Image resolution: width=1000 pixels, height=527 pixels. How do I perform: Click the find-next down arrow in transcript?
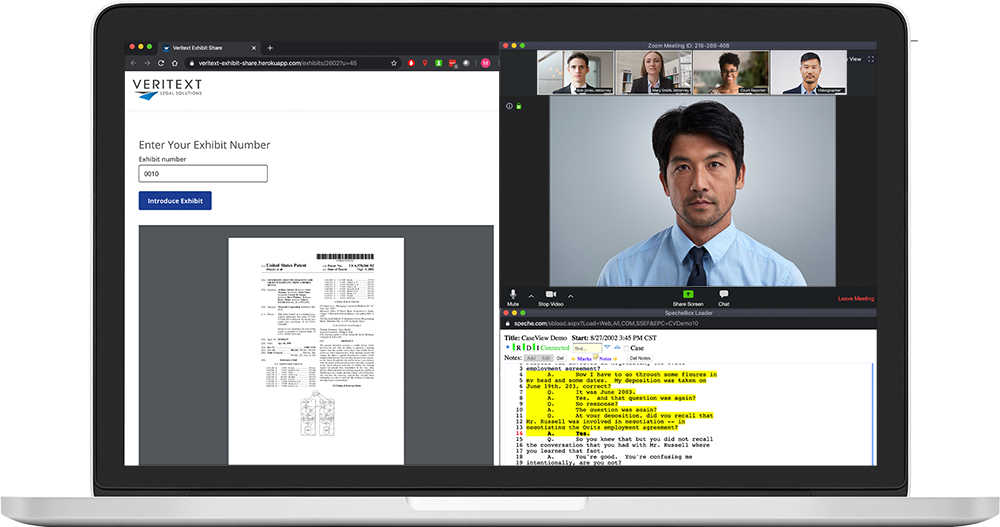click(606, 348)
